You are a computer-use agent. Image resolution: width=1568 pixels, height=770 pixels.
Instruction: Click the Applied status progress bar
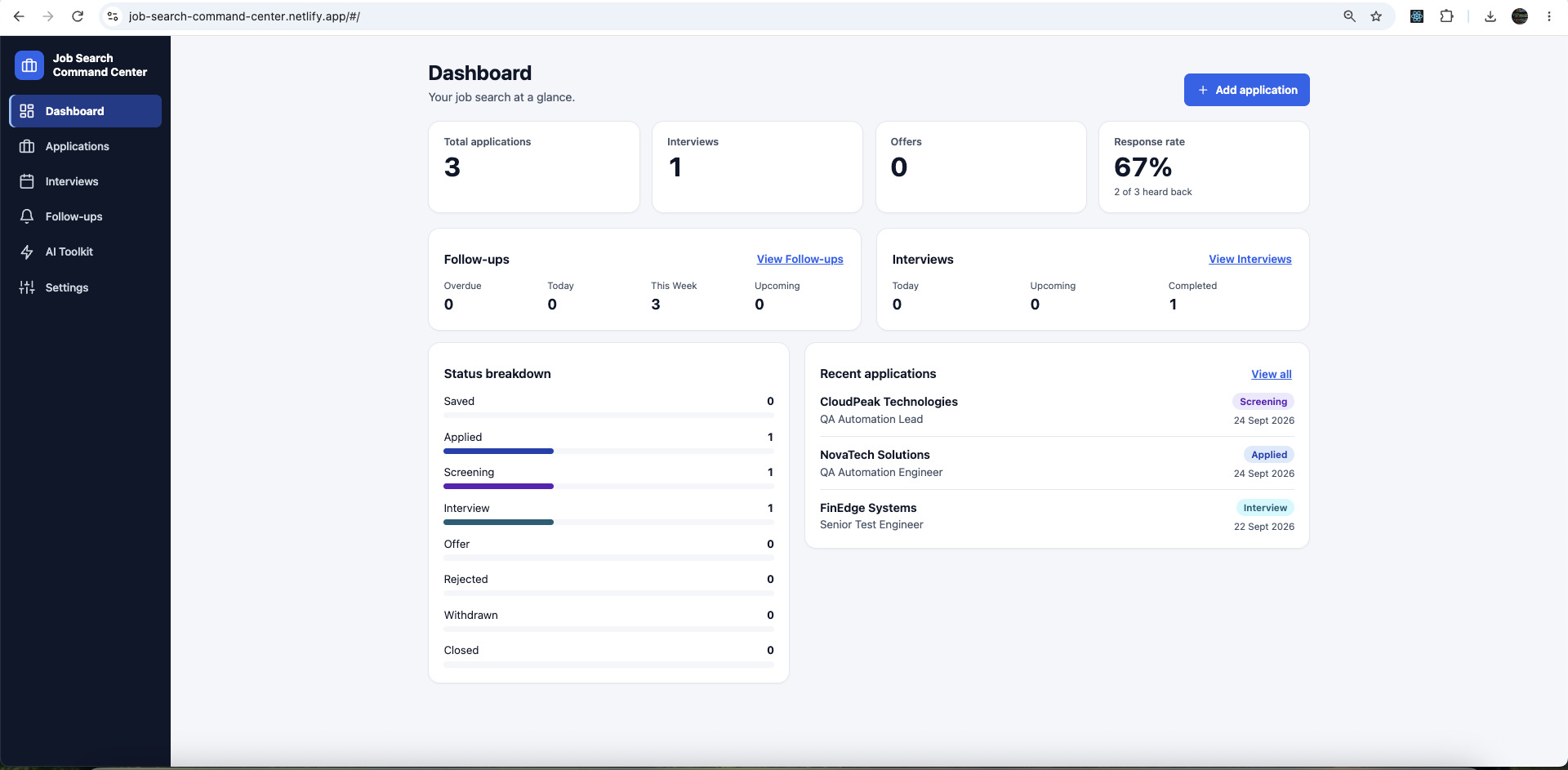click(x=608, y=451)
